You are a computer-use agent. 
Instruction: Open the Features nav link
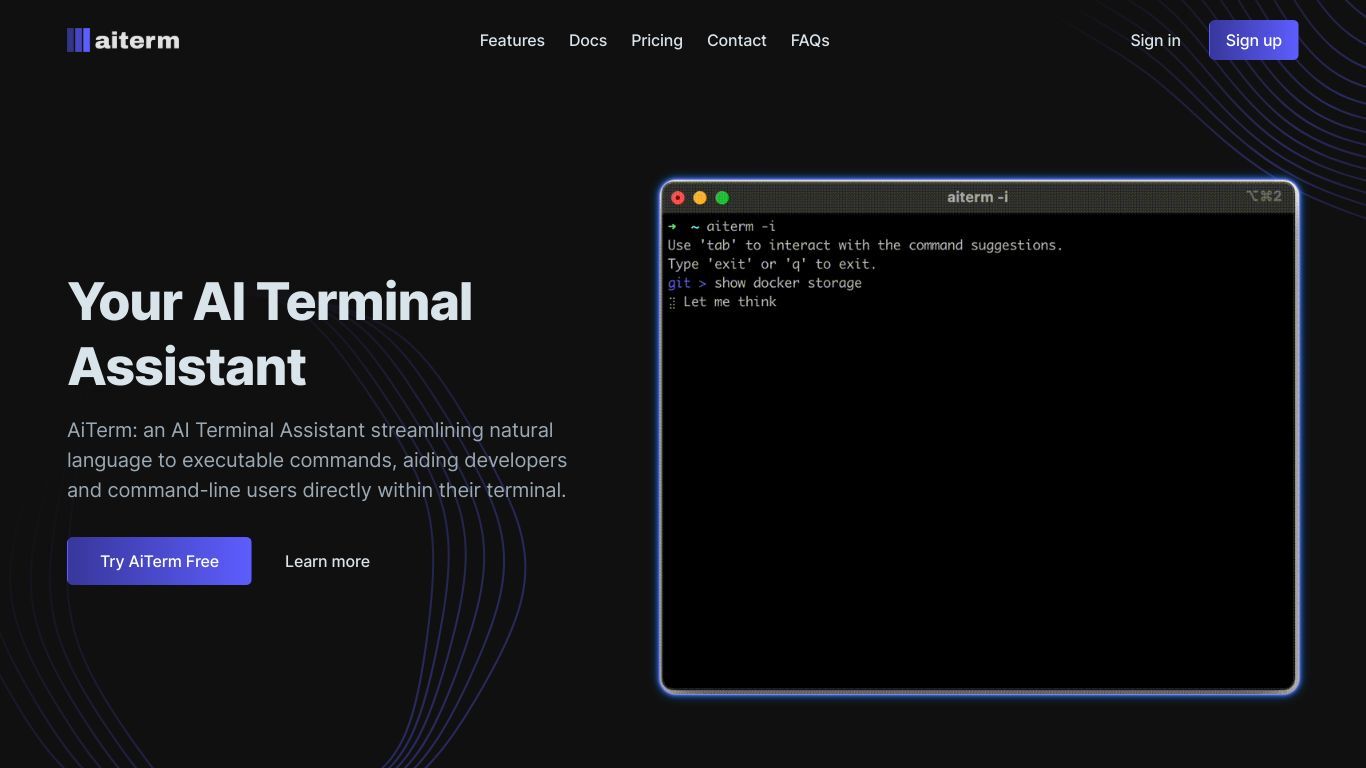pyautogui.click(x=512, y=40)
